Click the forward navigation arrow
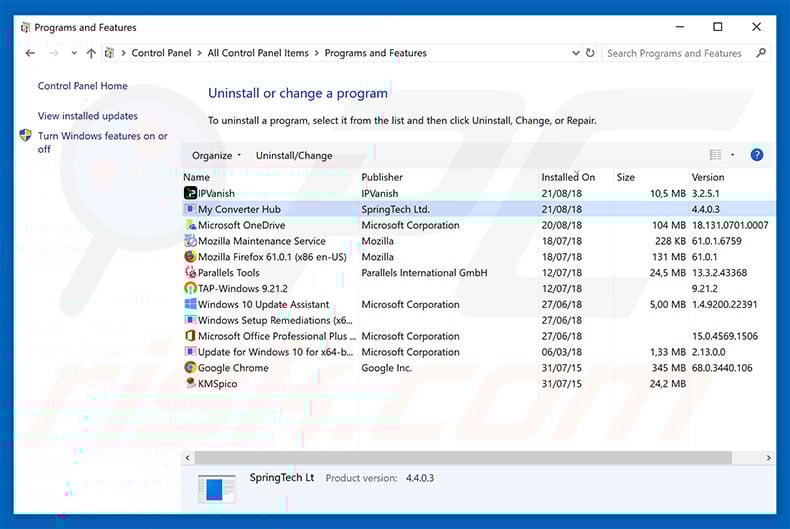The image size is (790, 529). [53, 53]
